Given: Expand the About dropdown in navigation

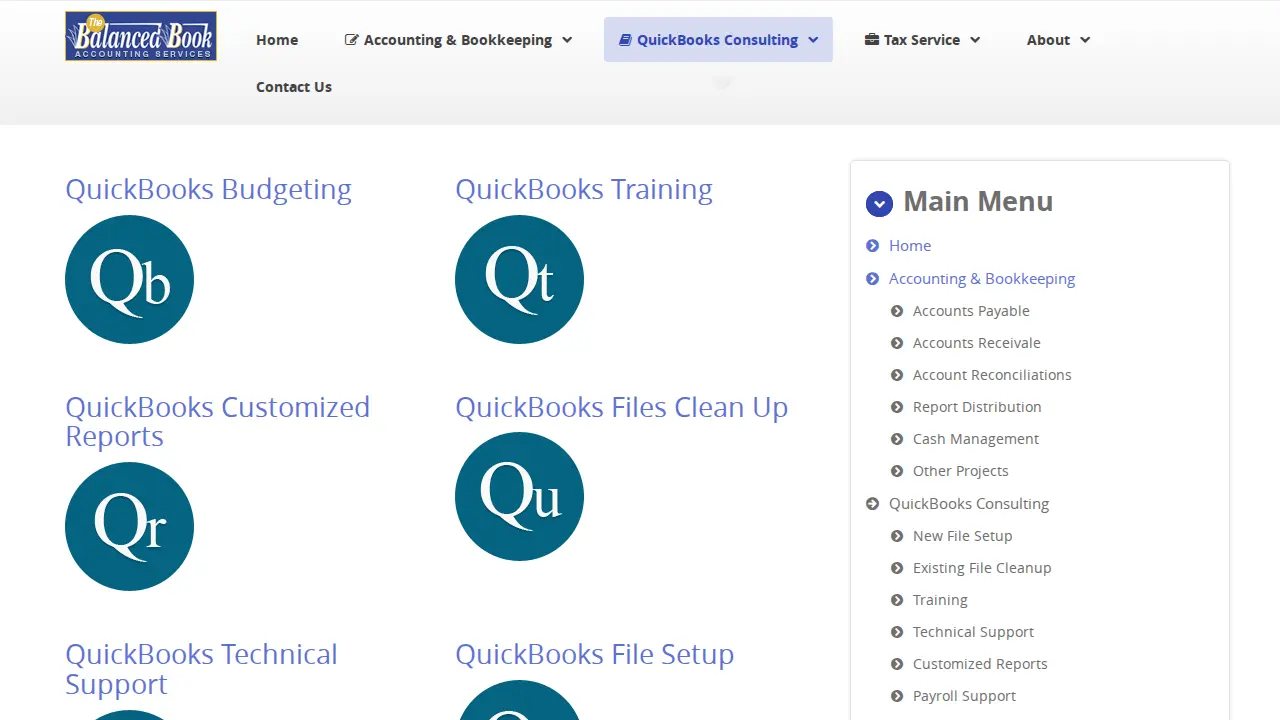Looking at the screenshot, I should click(x=1058, y=40).
